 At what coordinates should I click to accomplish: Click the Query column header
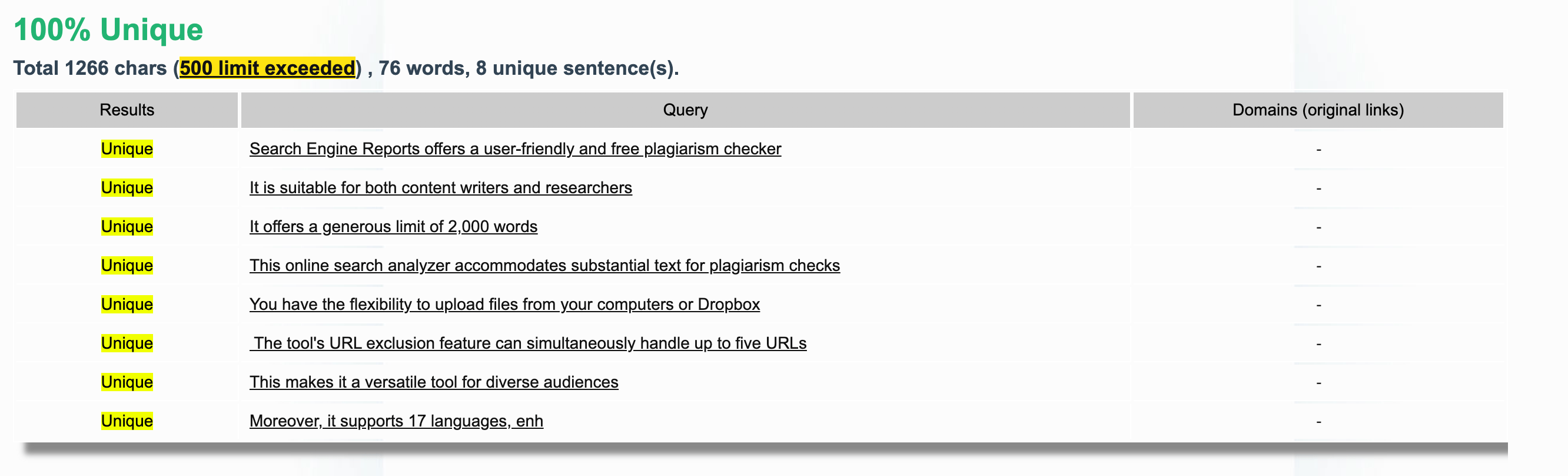click(685, 110)
